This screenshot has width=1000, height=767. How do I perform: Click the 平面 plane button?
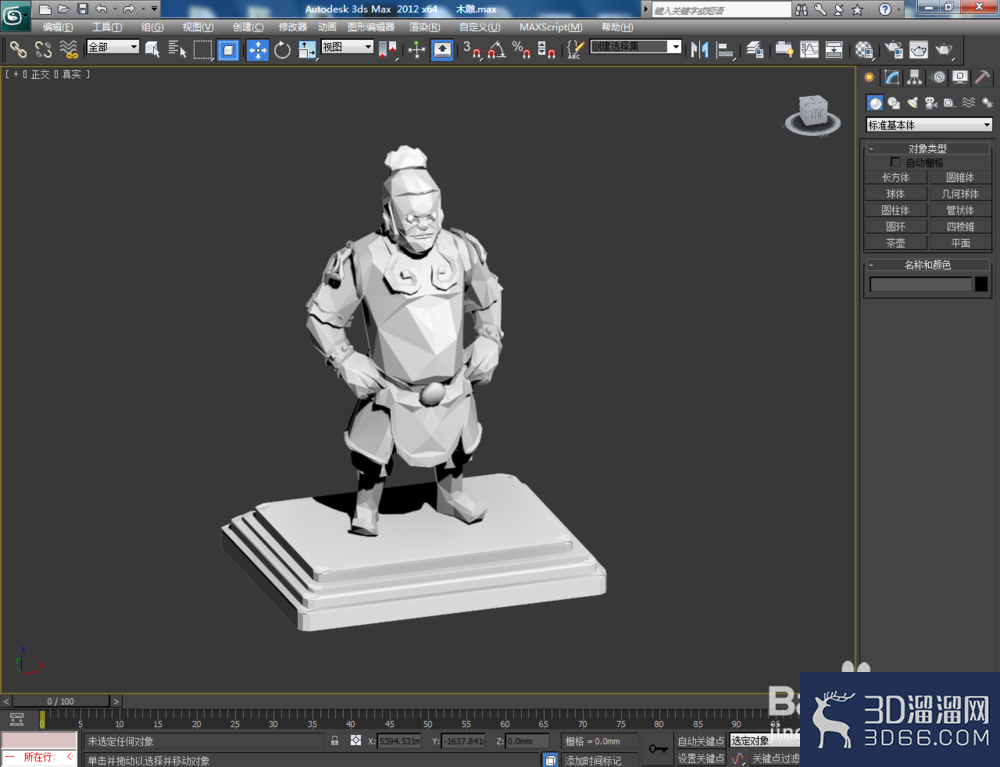pos(960,243)
